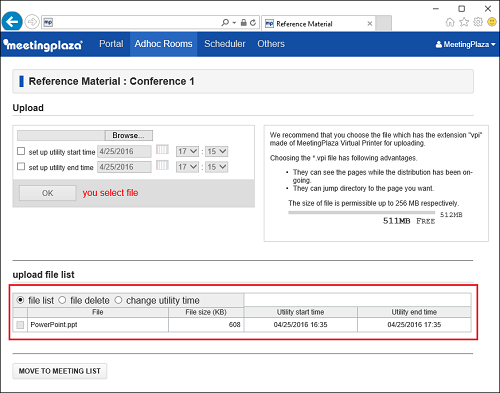This screenshot has height=393, width=500.
Task: Click the favorites star icon
Action: [x=464, y=22]
